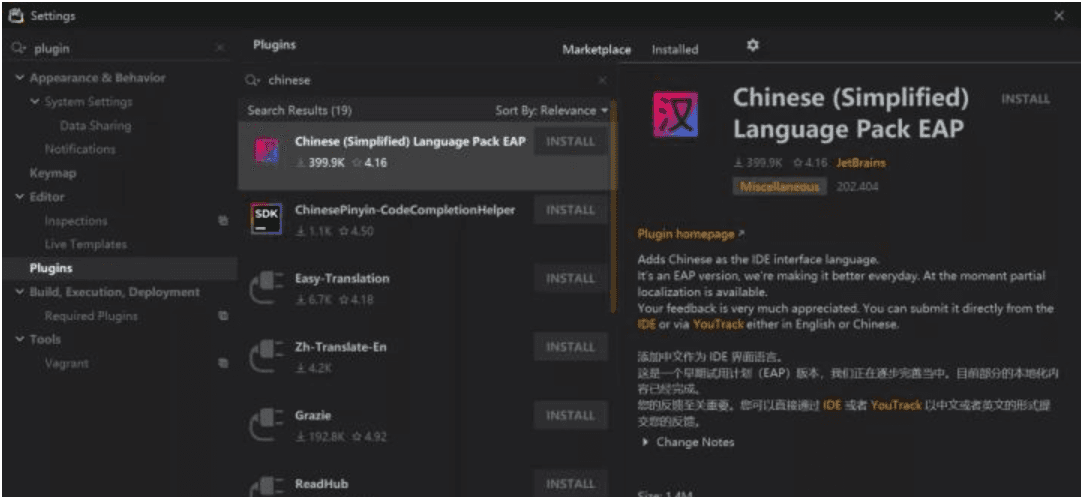Click Miscellaneous category tag
The image size is (1081, 497).
pyautogui.click(x=780, y=187)
